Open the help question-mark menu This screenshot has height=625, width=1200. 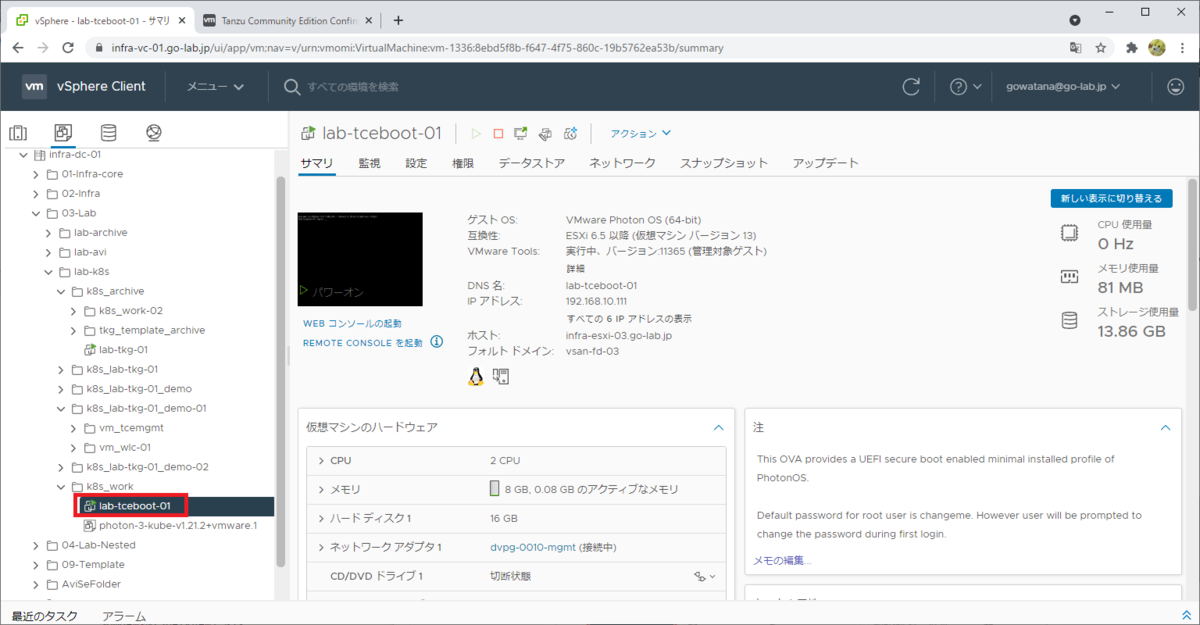[966, 87]
